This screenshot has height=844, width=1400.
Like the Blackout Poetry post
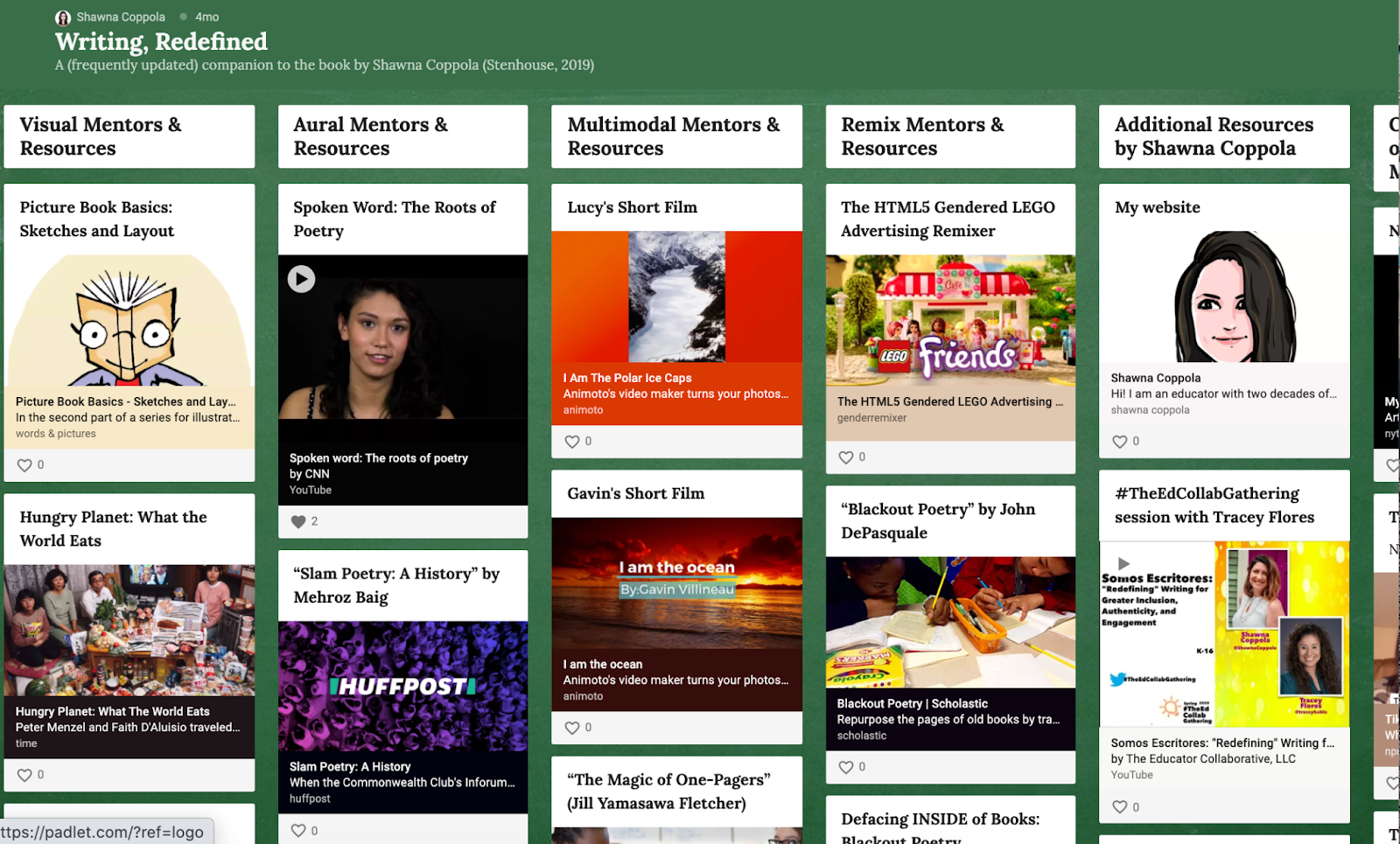846,767
